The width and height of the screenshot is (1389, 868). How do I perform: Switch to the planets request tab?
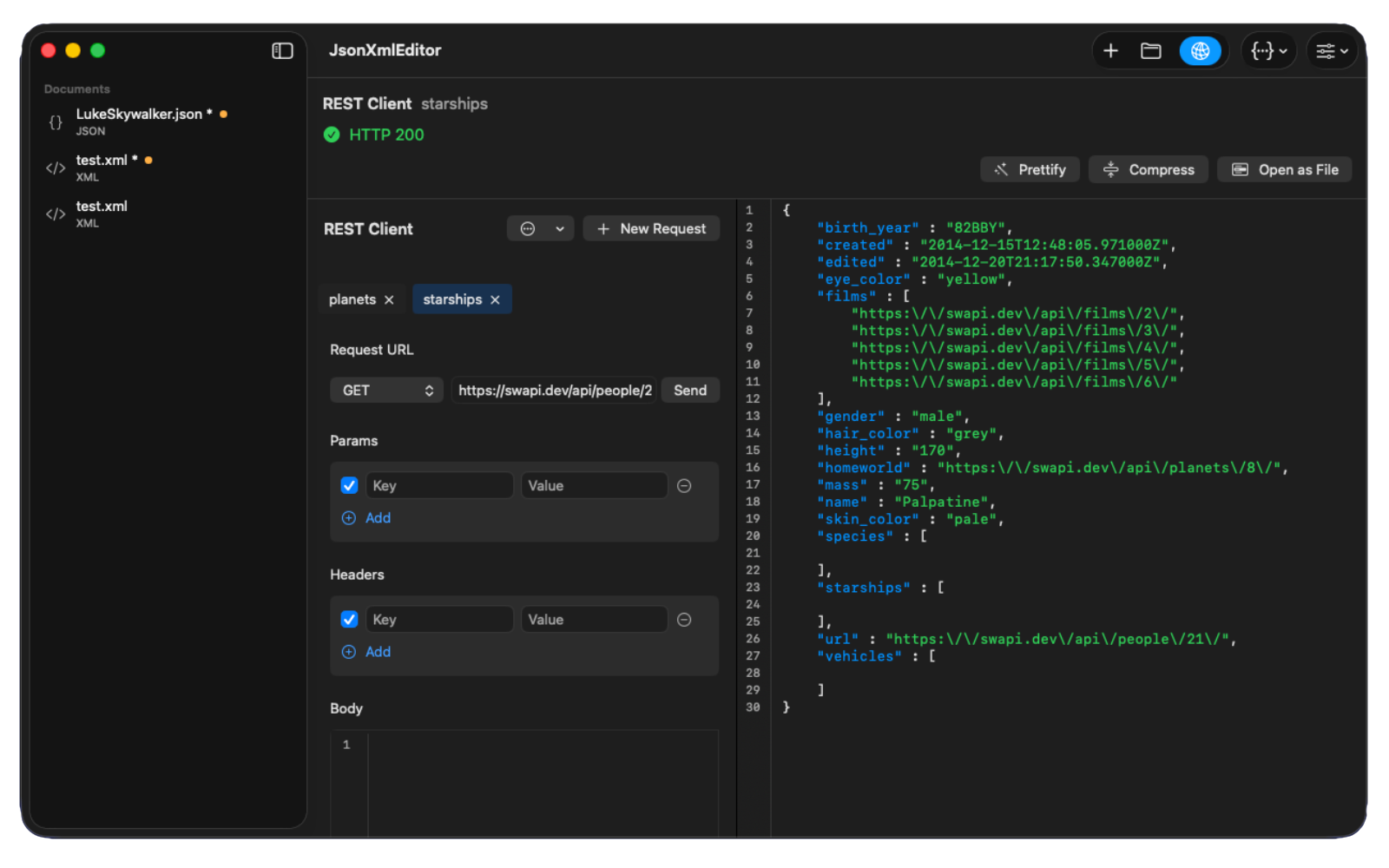point(352,299)
